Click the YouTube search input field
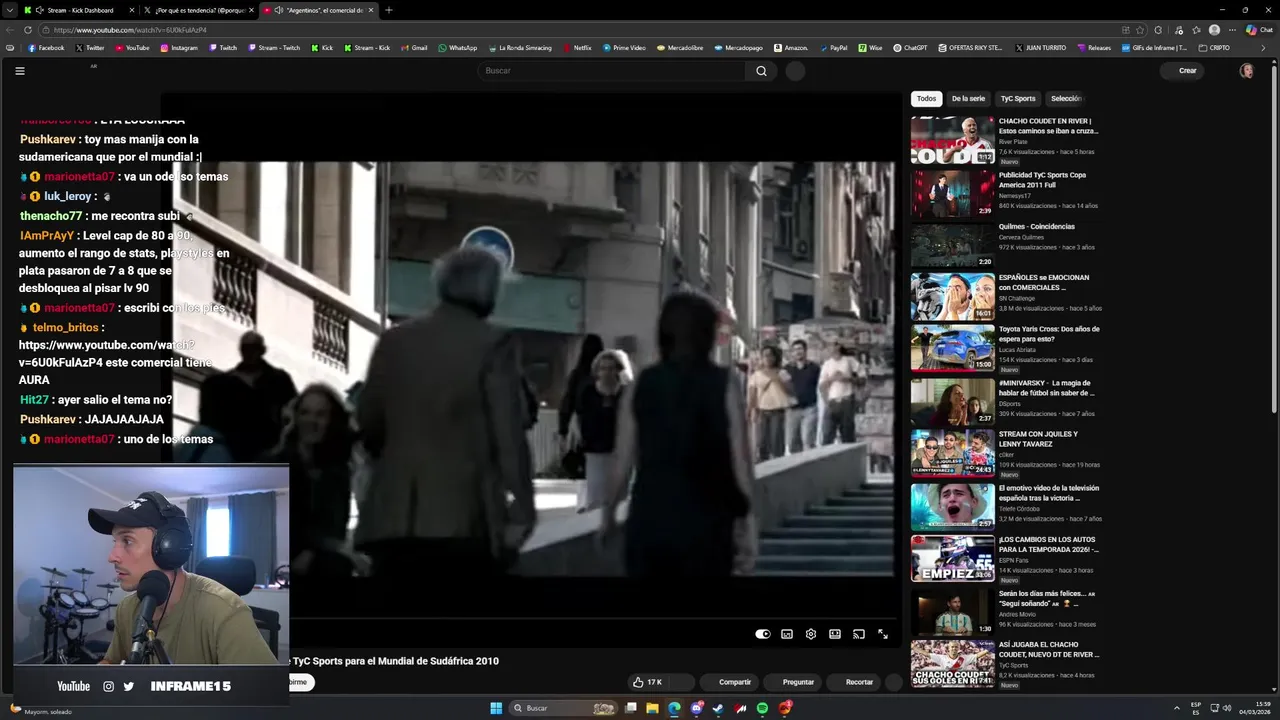This screenshot has width=1280, height=720. tap(611, 71)
